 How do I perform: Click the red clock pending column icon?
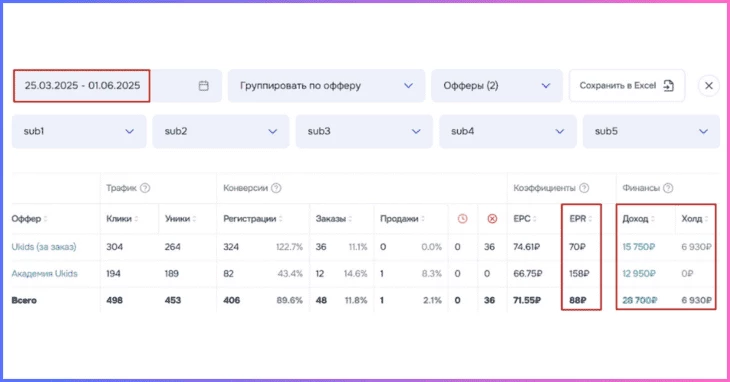[462, 219]
